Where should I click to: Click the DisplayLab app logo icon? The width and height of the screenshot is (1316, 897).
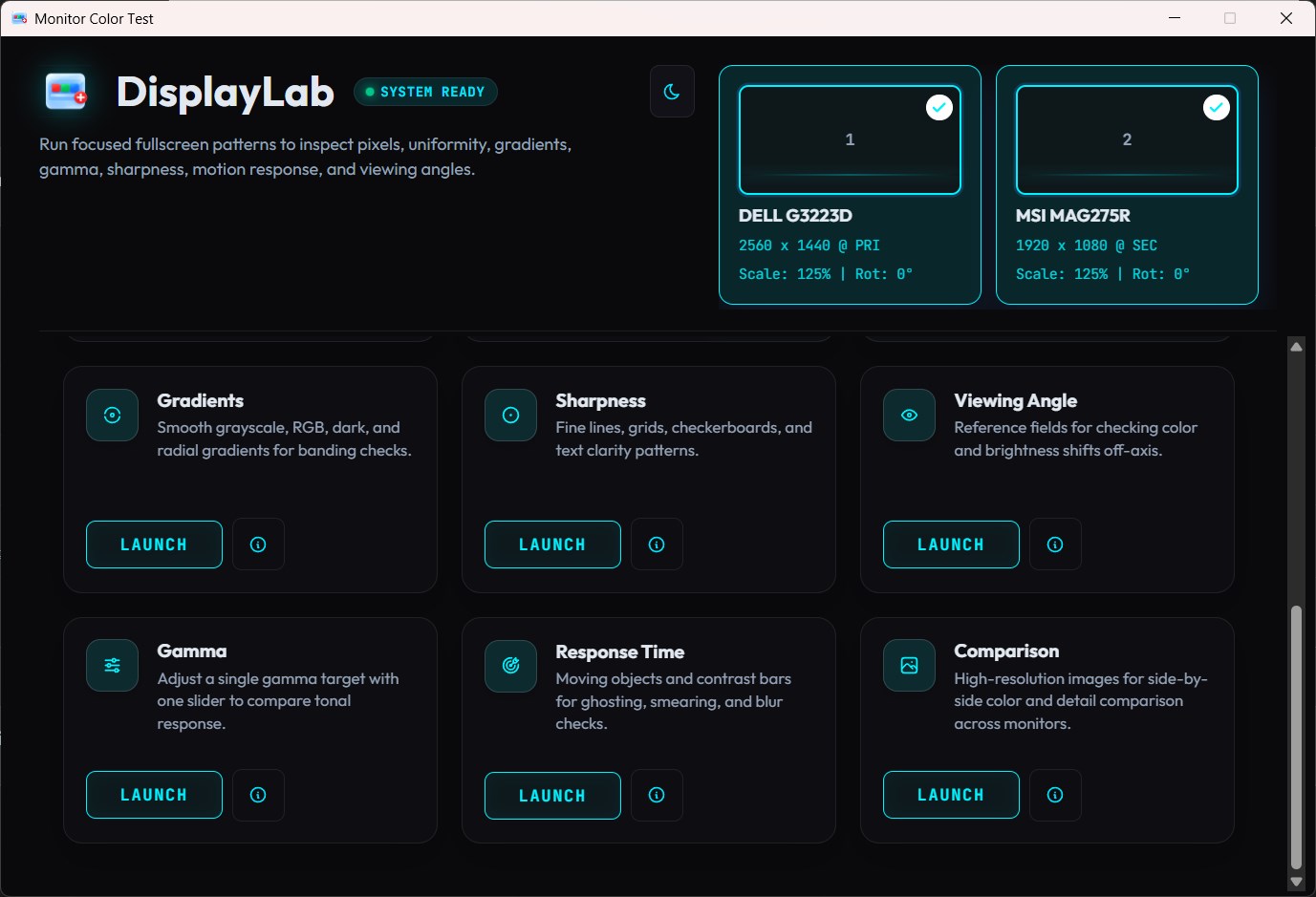pos(66,92)
